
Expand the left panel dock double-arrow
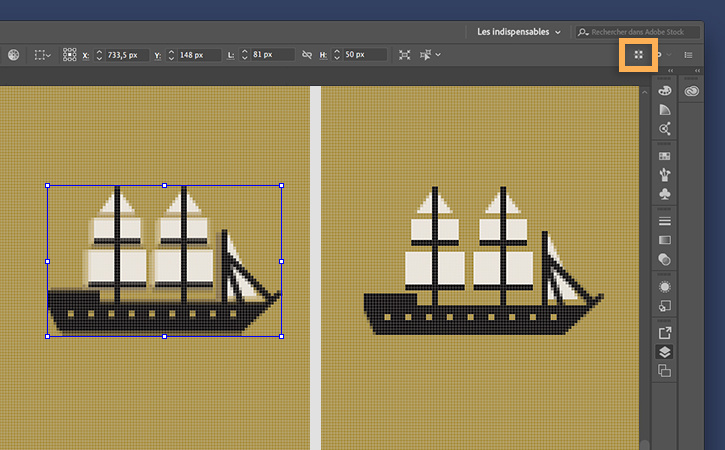click(670, 71)
